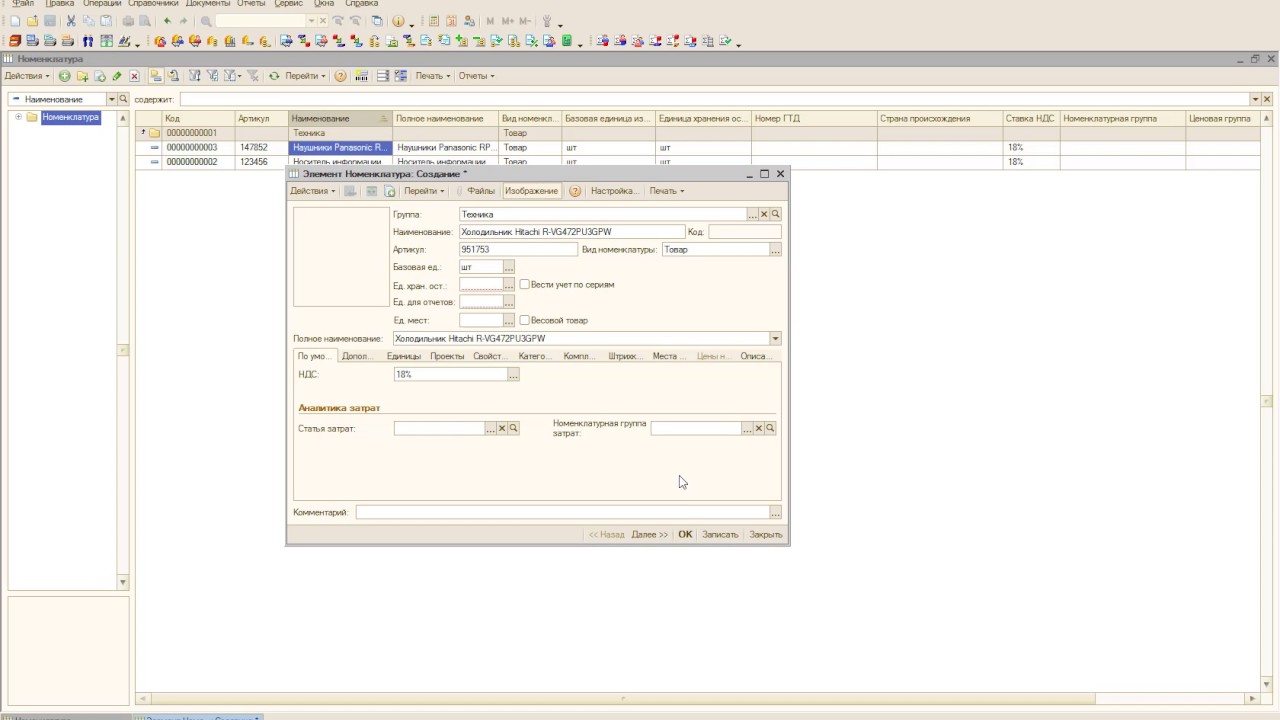The image size is (1280, 720).
Task: Click the magnifier icon next to Группа field
Action: click(775, 214)
